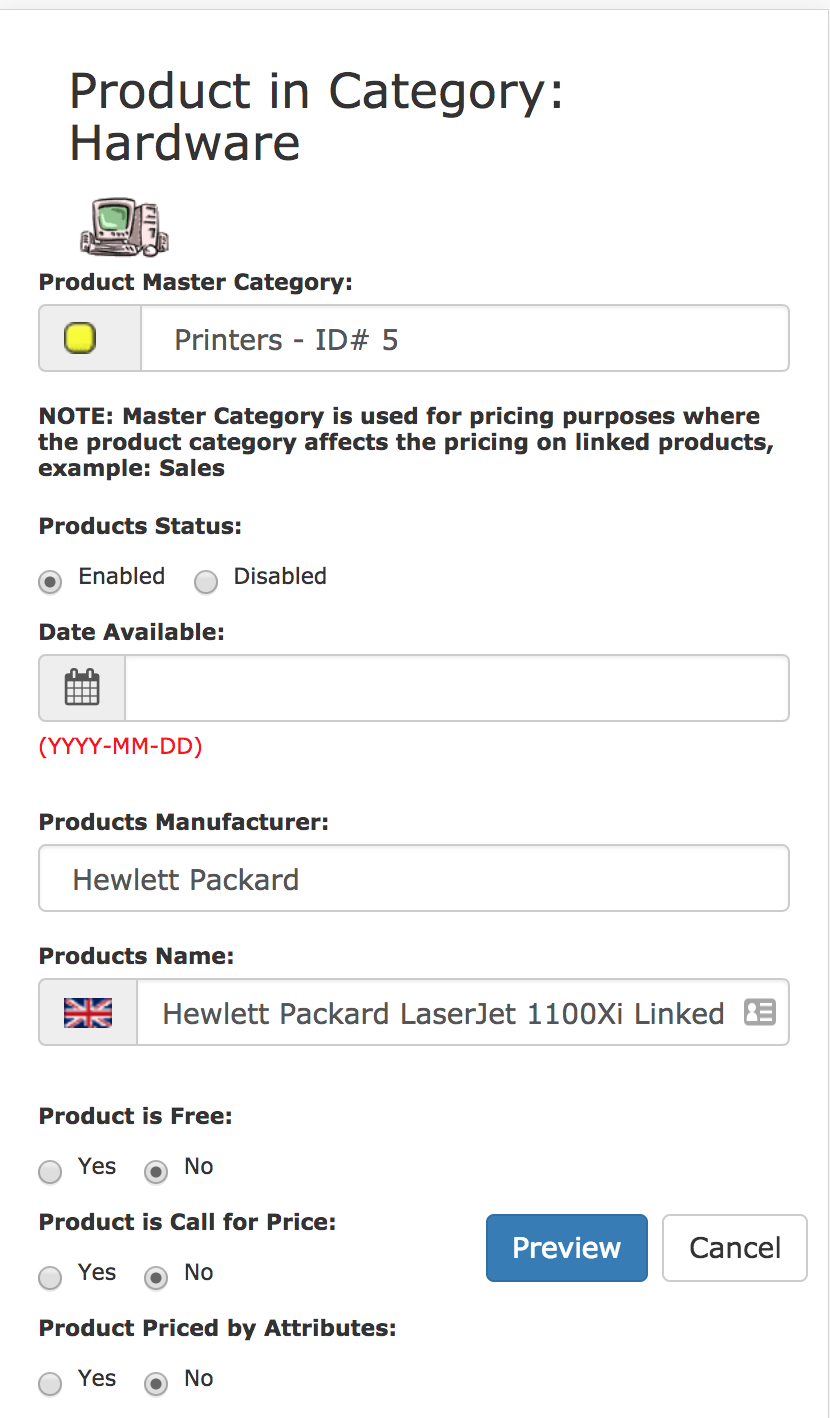
Task: Expand the Products Manufacturer dropdown
Action: [414, 879]
